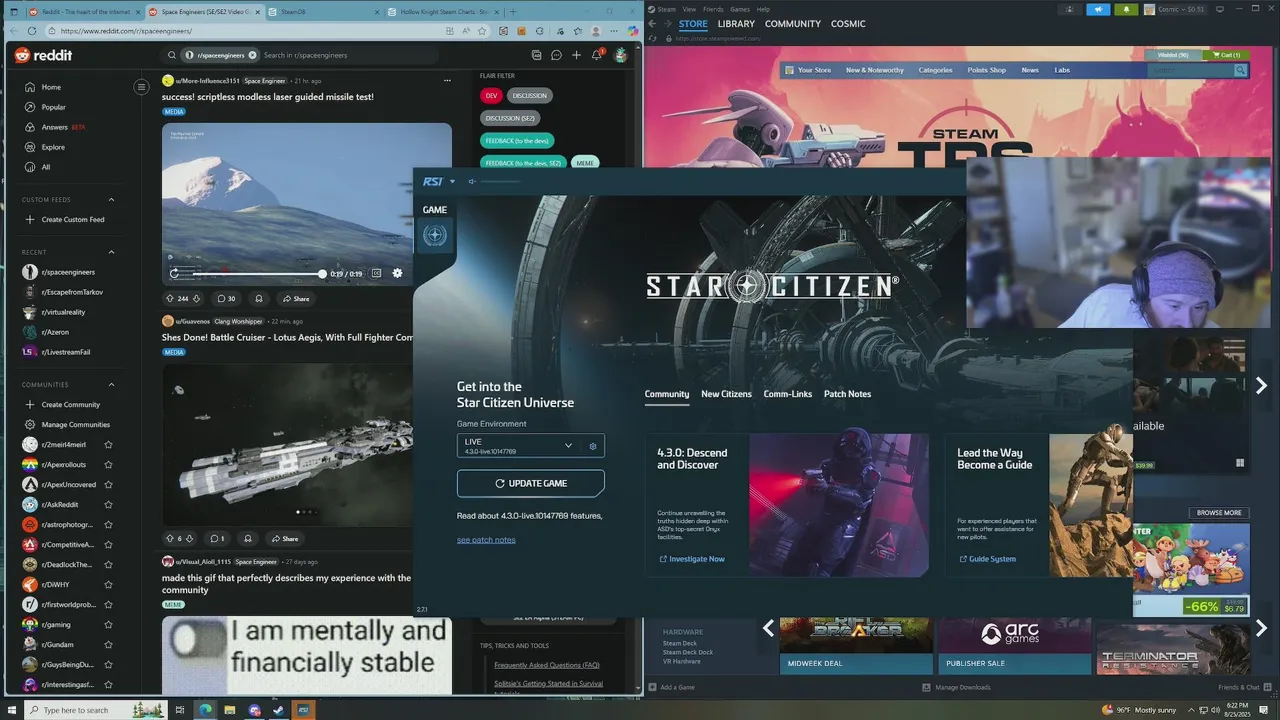This screenshot has height=720, width=1280.
Task: Open Reddit chat icon in header
Action: [x=556, y=55]
